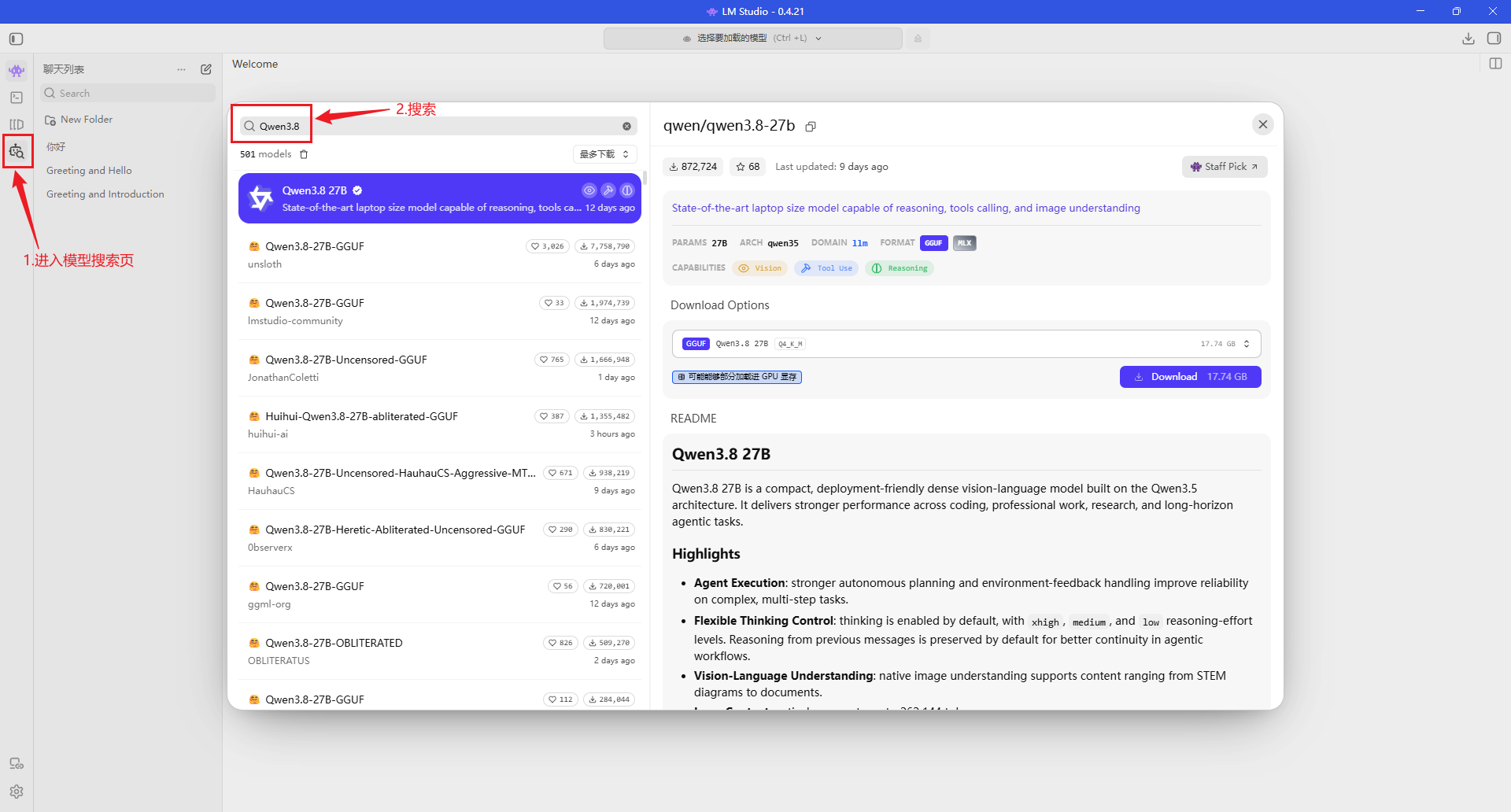This screenshot has width=1511, height=812.
Task: Click the GGUF format badge
Action: tap(933, 243)
